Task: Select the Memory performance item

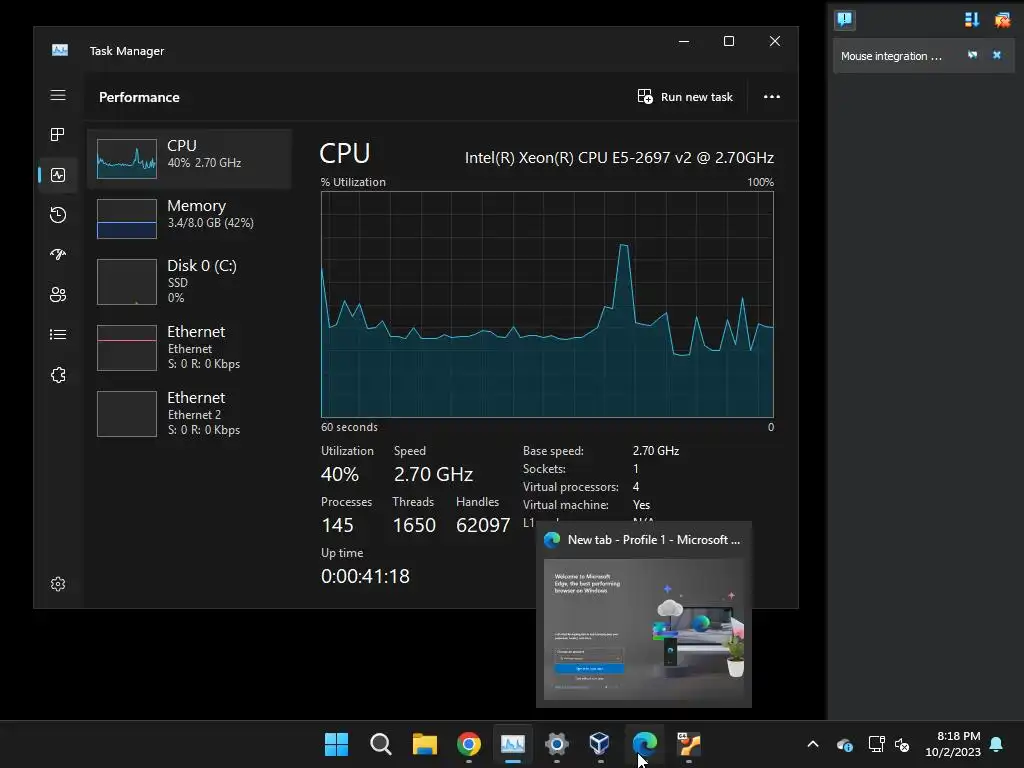Action: click(x=189, y=219)
